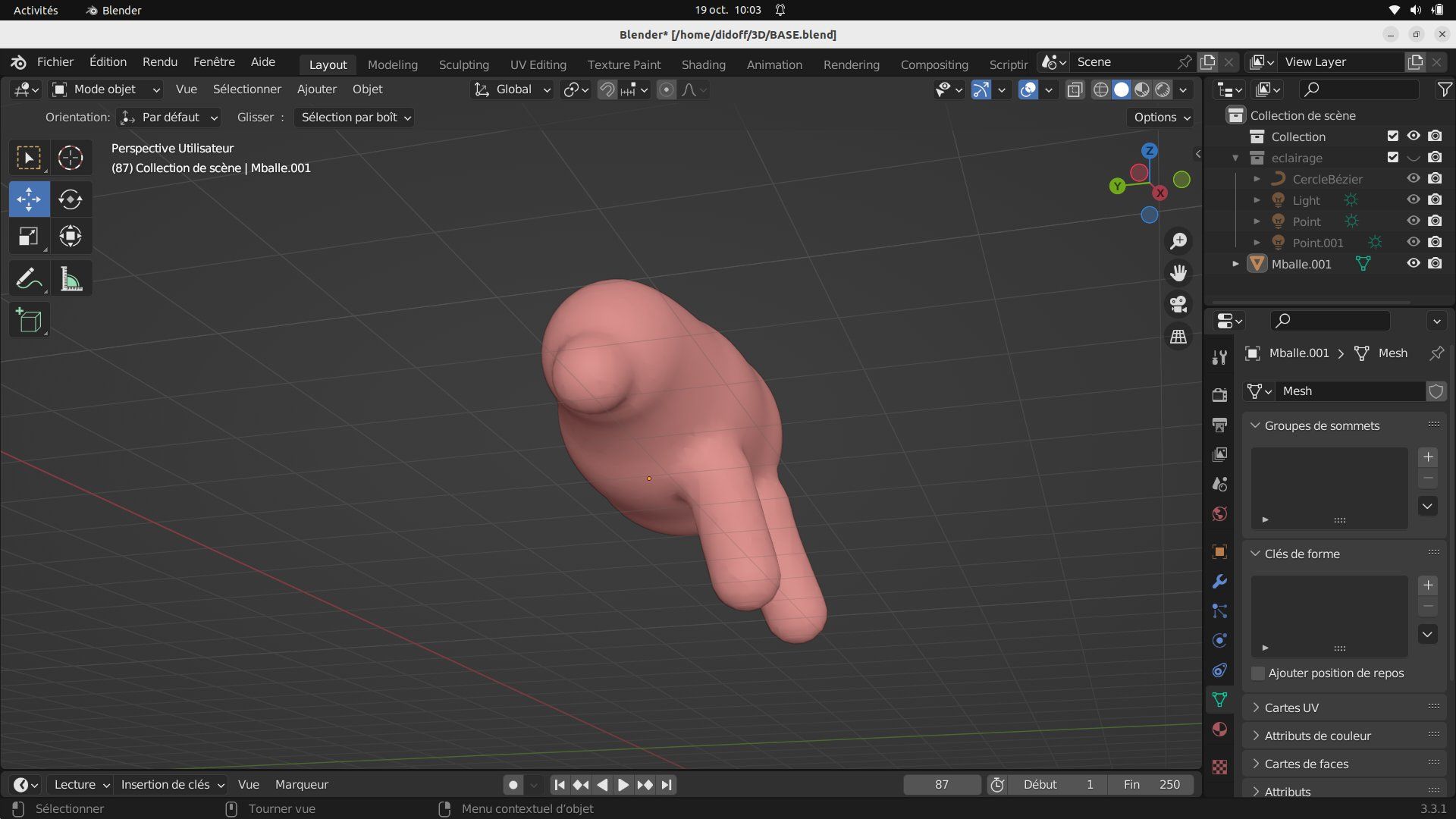Pick the Scale tool
The height and width of the screenshot is (819, 1456).
click(29, 237)
